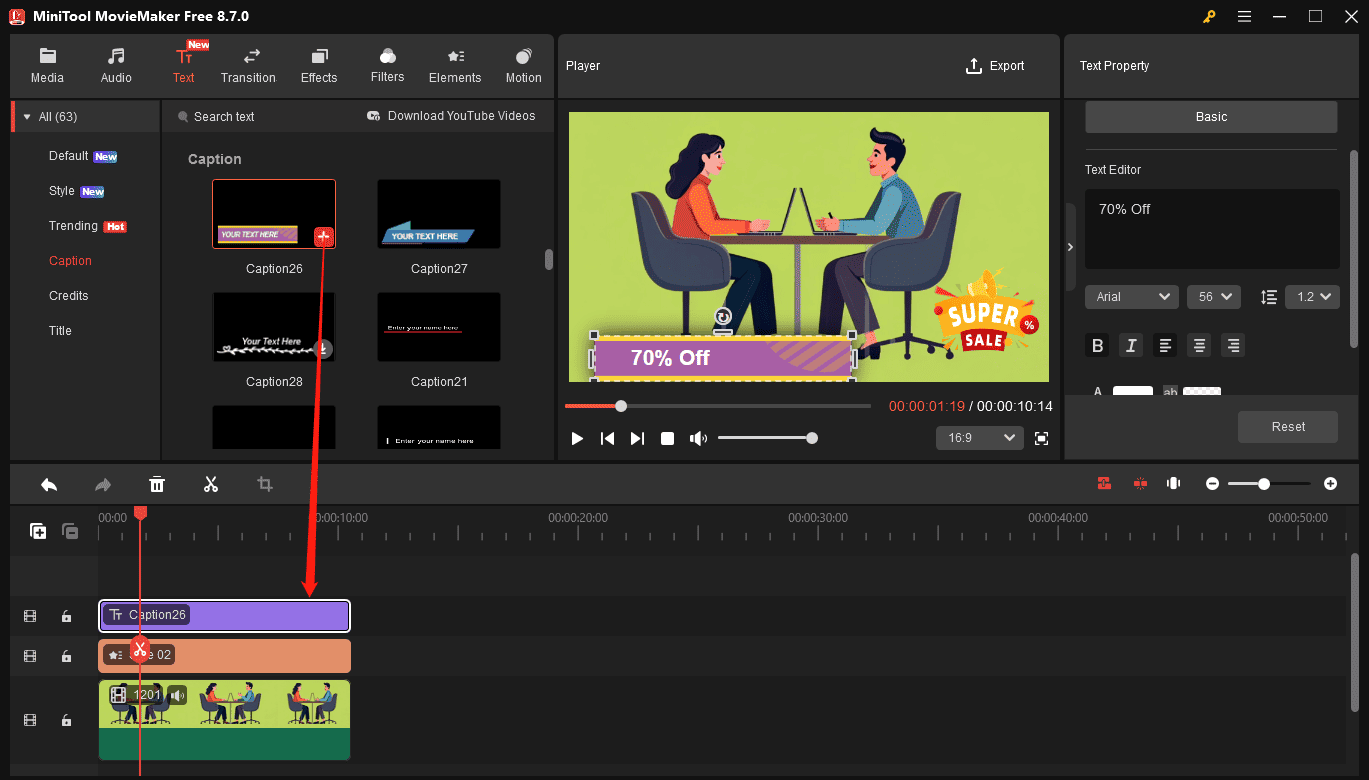Switch to the Elements tab
Screen dimensions: 1369x780
tap(455, 66)
